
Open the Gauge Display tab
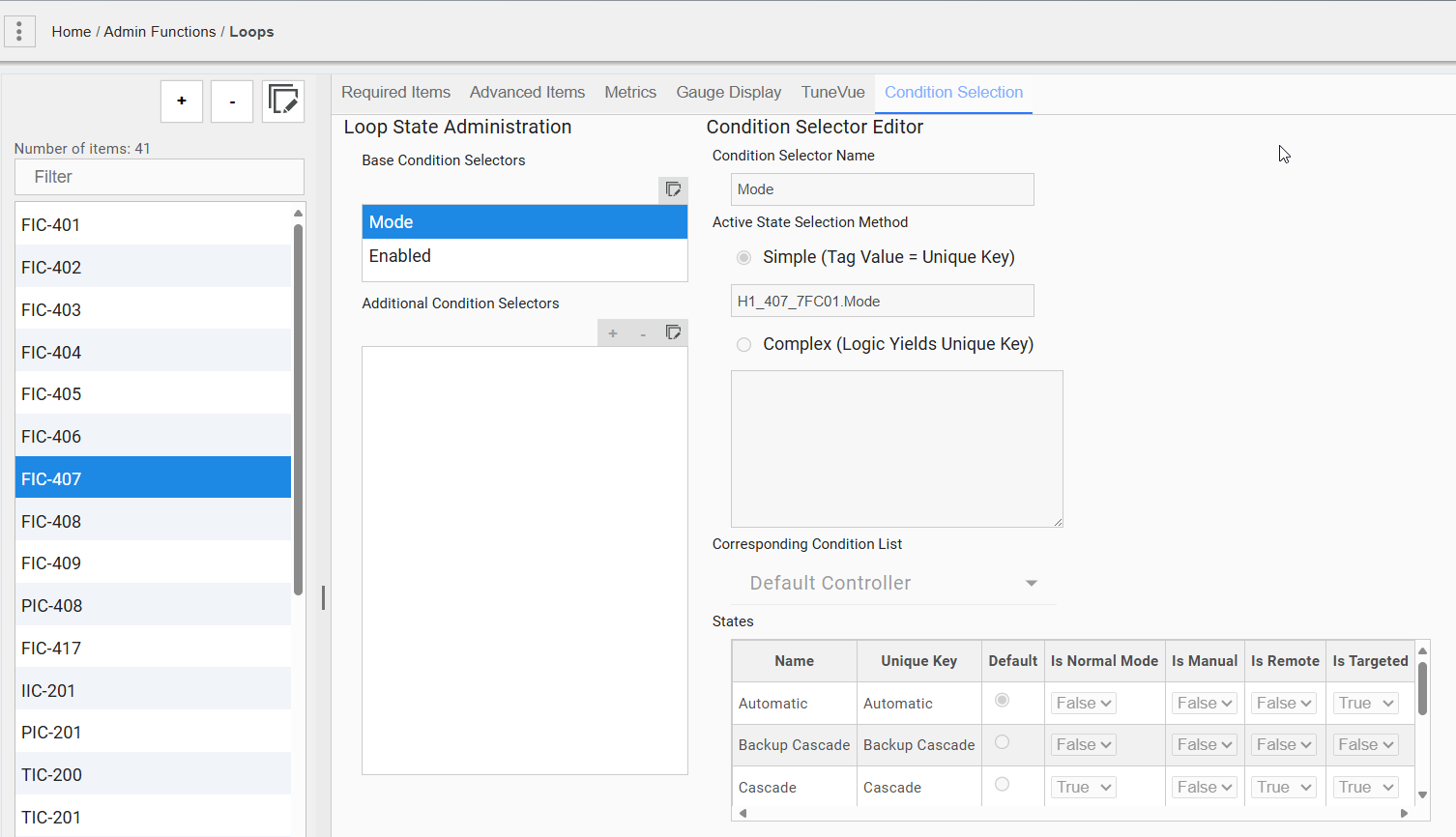729,93
